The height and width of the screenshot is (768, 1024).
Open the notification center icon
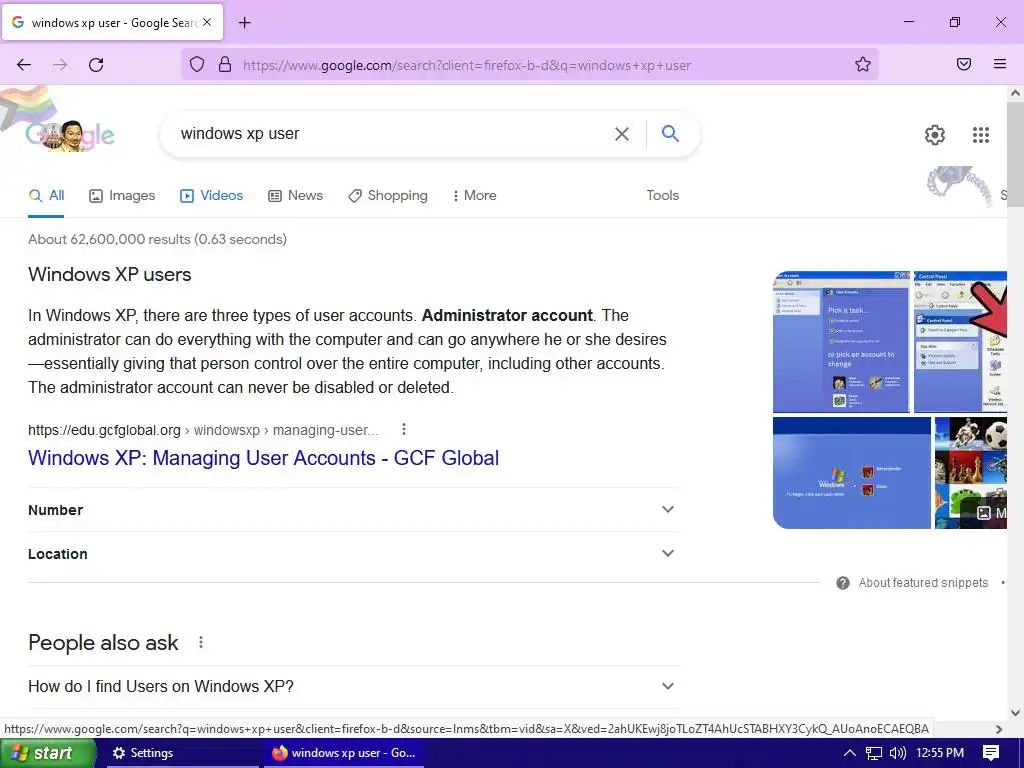[991, 753]
